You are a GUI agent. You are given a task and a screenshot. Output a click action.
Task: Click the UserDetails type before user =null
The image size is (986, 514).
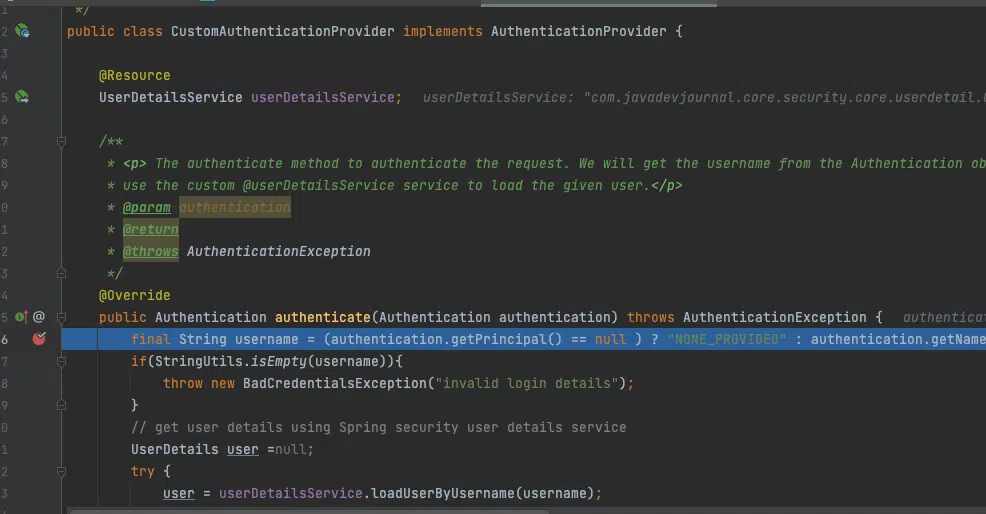coord(175,450)
